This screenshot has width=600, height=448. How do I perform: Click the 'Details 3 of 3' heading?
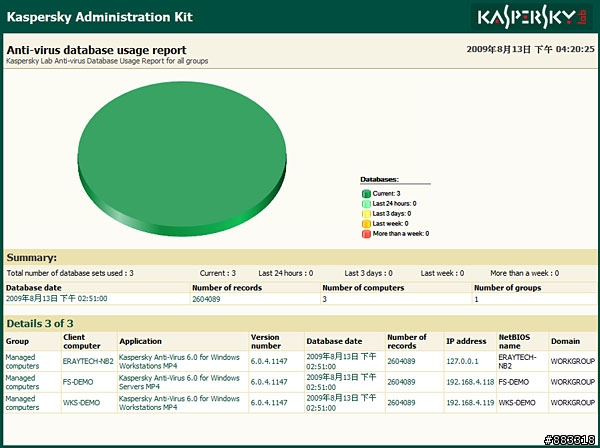pyautogui.click(x=40, y=324)
